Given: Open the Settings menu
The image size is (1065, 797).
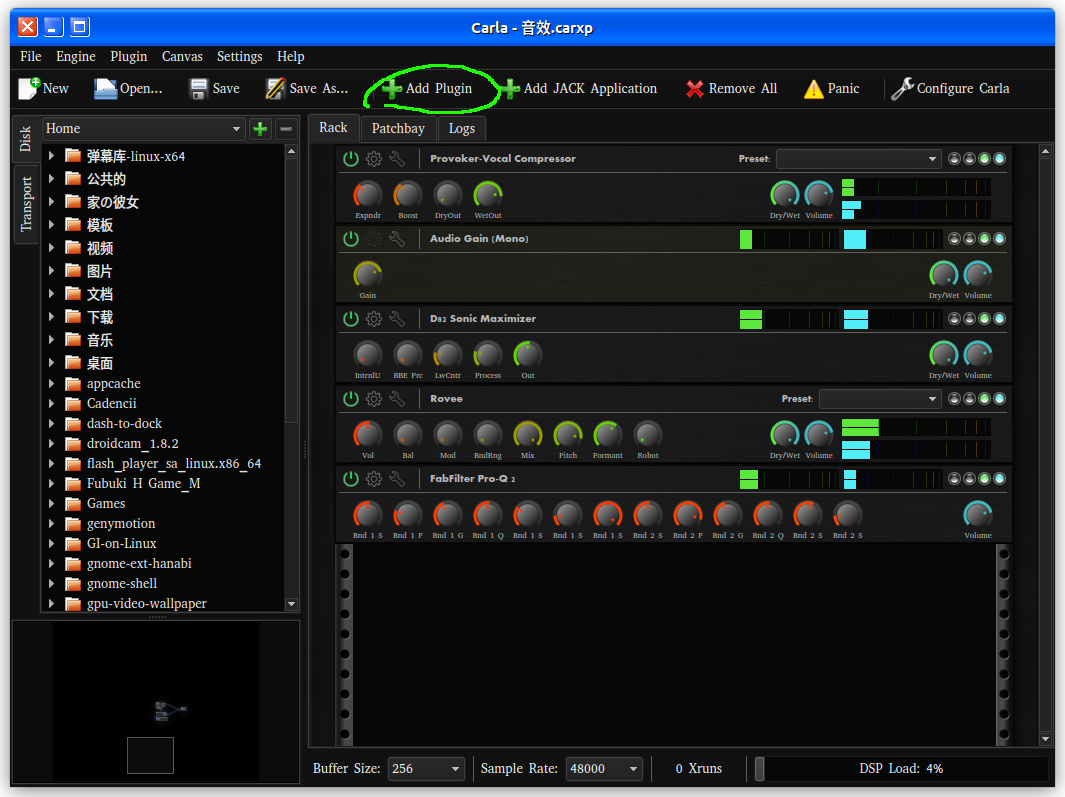Looking at the screenshot, I should (x=239, y=56).
